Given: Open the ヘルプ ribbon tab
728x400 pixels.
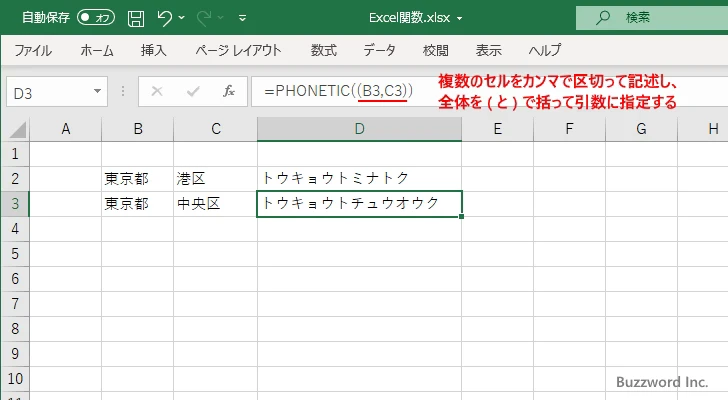Looking at the screenshot, I should [545, 50].
